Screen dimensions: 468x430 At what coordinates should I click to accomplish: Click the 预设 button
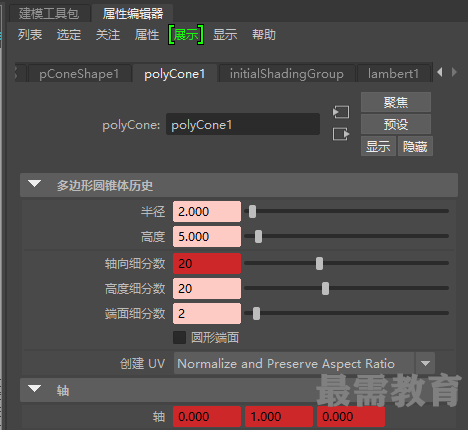tap(396, 124)
